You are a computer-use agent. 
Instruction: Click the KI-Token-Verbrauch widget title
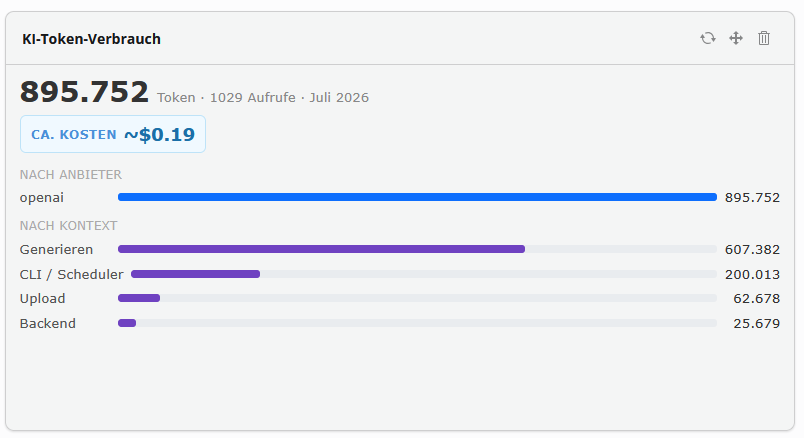click(x=91, y=39)
